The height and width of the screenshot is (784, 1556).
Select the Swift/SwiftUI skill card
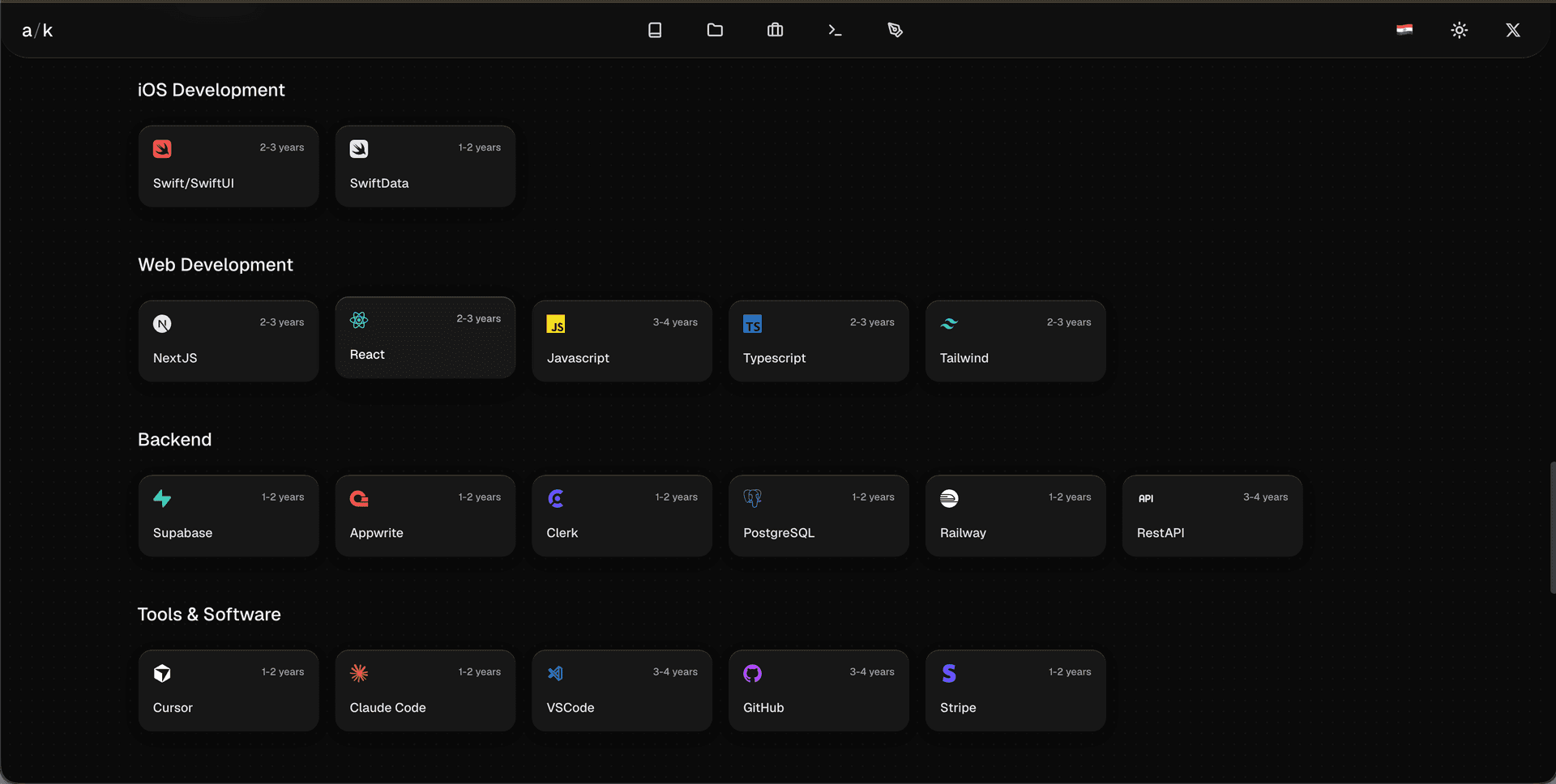(x=229, y=166)
